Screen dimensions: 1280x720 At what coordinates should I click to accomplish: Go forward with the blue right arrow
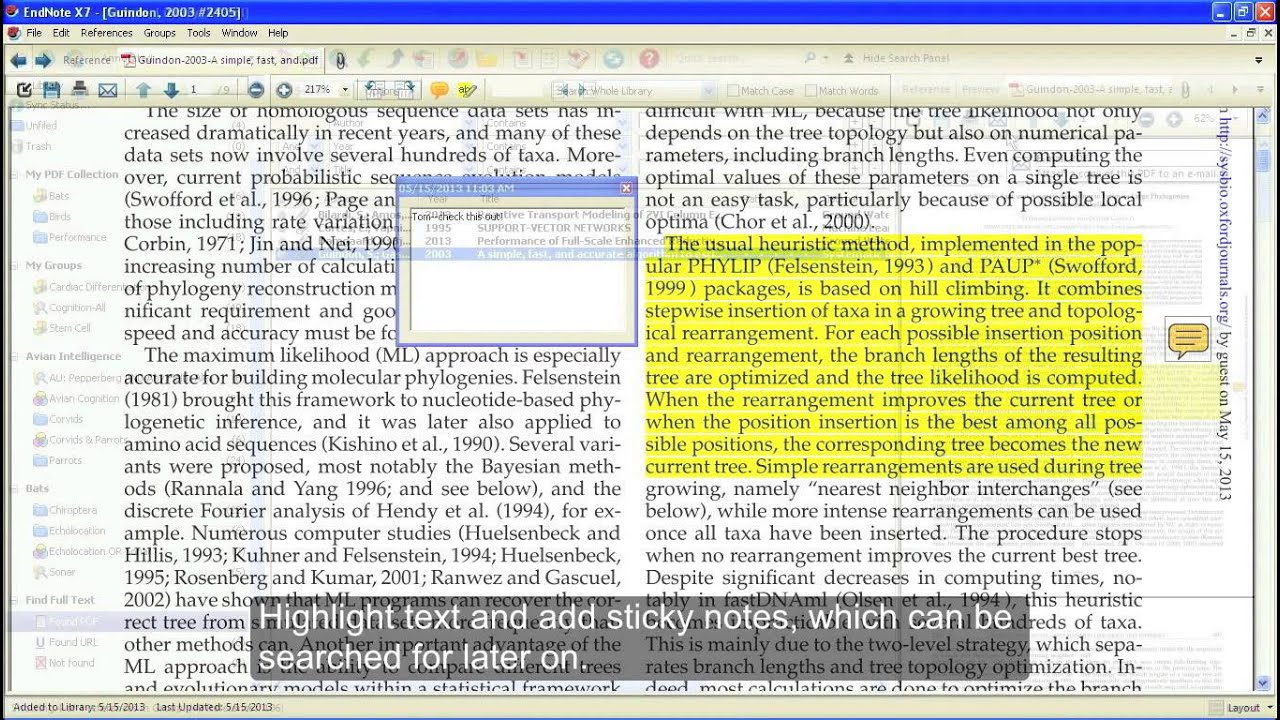43,60
